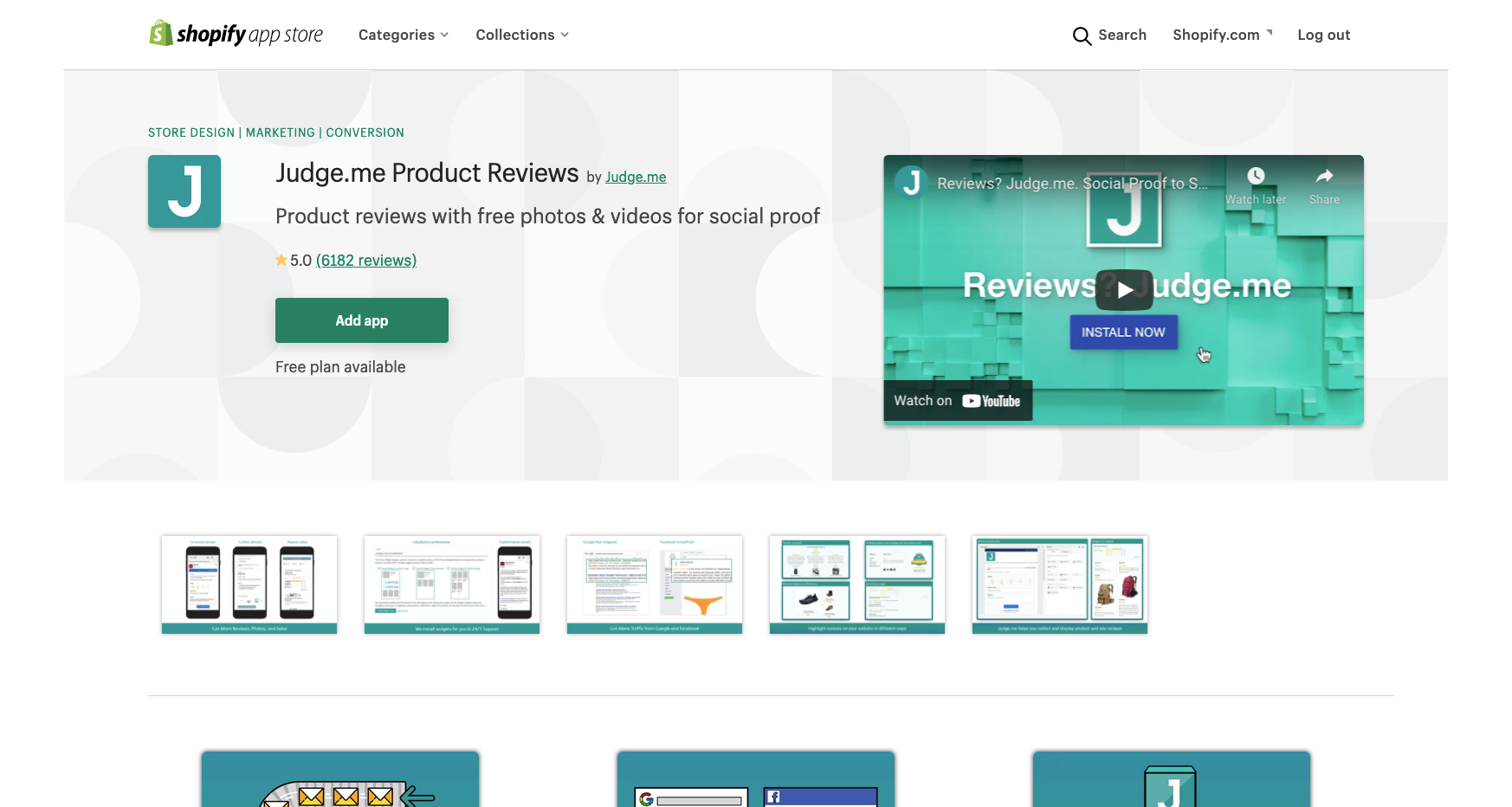Click the Judge.me Product Reviews heading

pyautogui.click(x=427, y=173)
